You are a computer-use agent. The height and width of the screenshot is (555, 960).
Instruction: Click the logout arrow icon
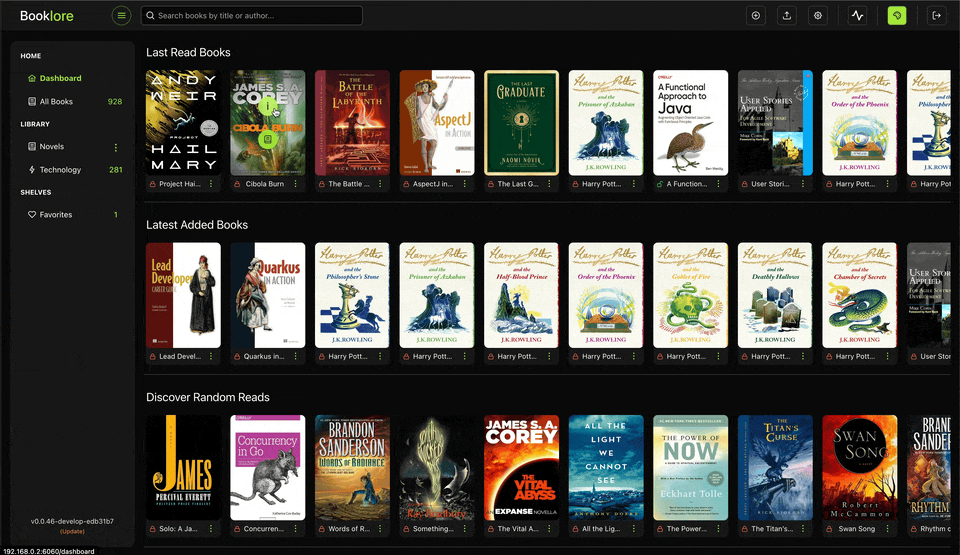point(936,15)
